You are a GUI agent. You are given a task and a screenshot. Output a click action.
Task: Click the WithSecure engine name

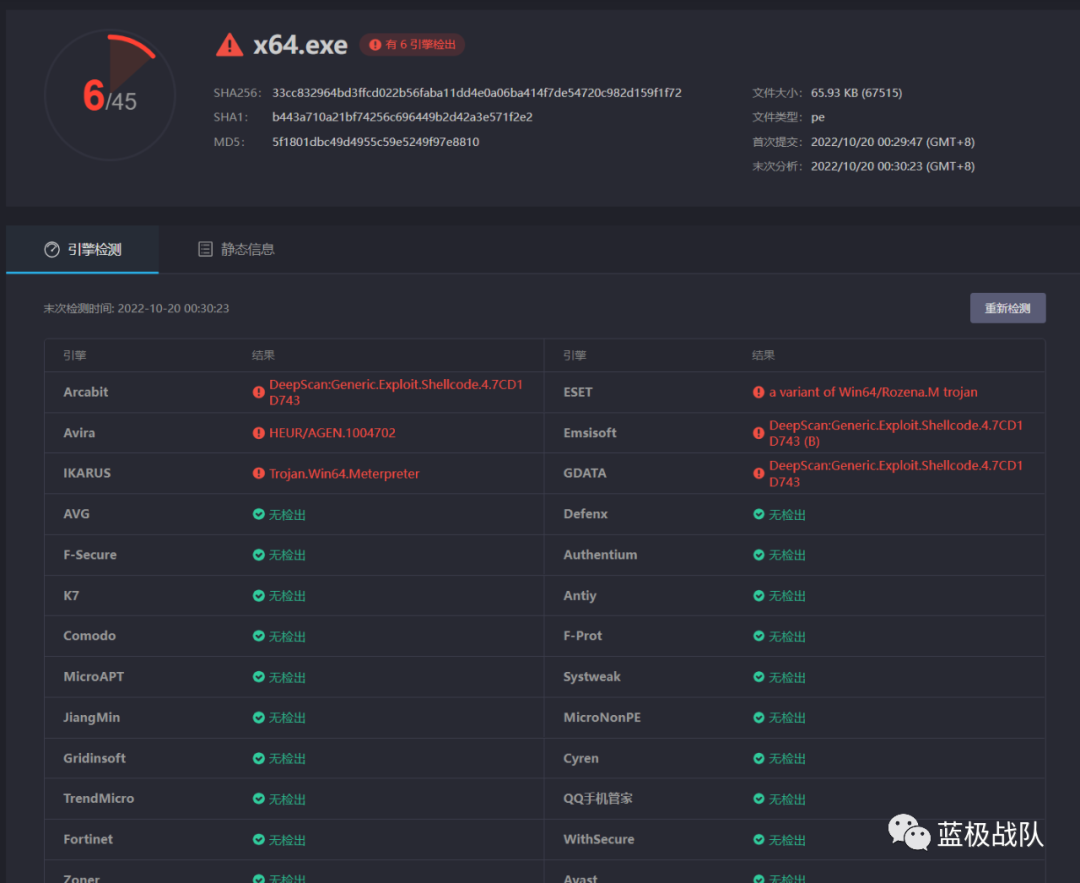[599, 839]
